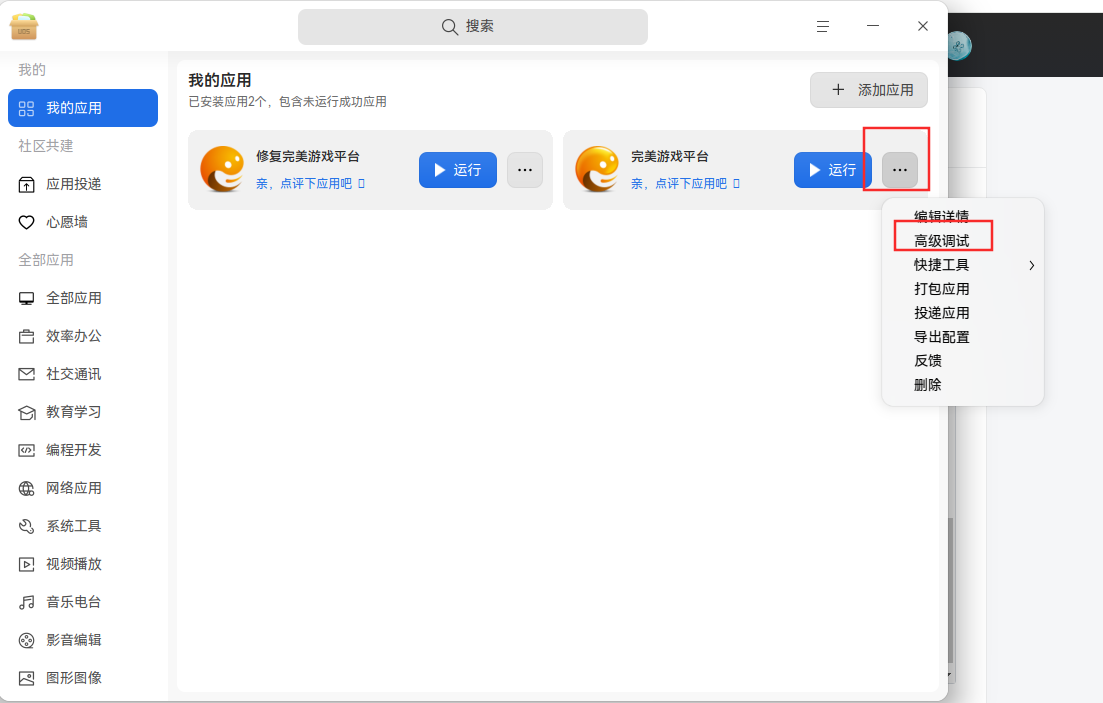This screenshot has height=703, width=1103.
Task: Open review link under 完美游戏平台
Action: point(685,184)
